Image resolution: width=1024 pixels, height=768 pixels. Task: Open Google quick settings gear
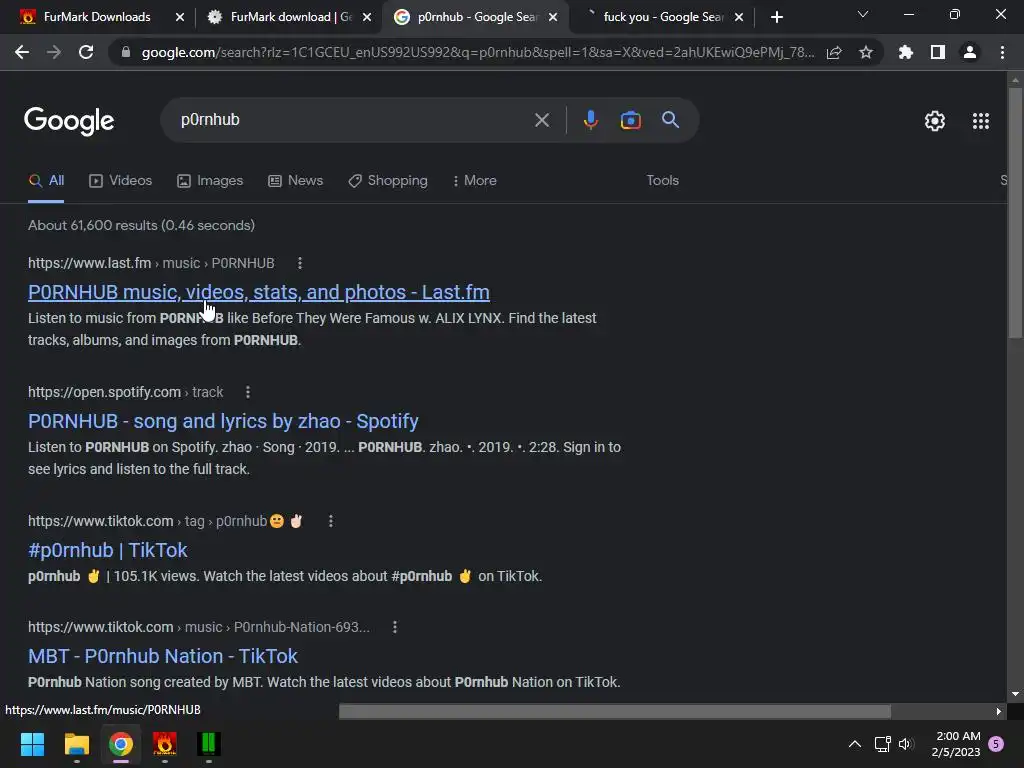[935, 121]
